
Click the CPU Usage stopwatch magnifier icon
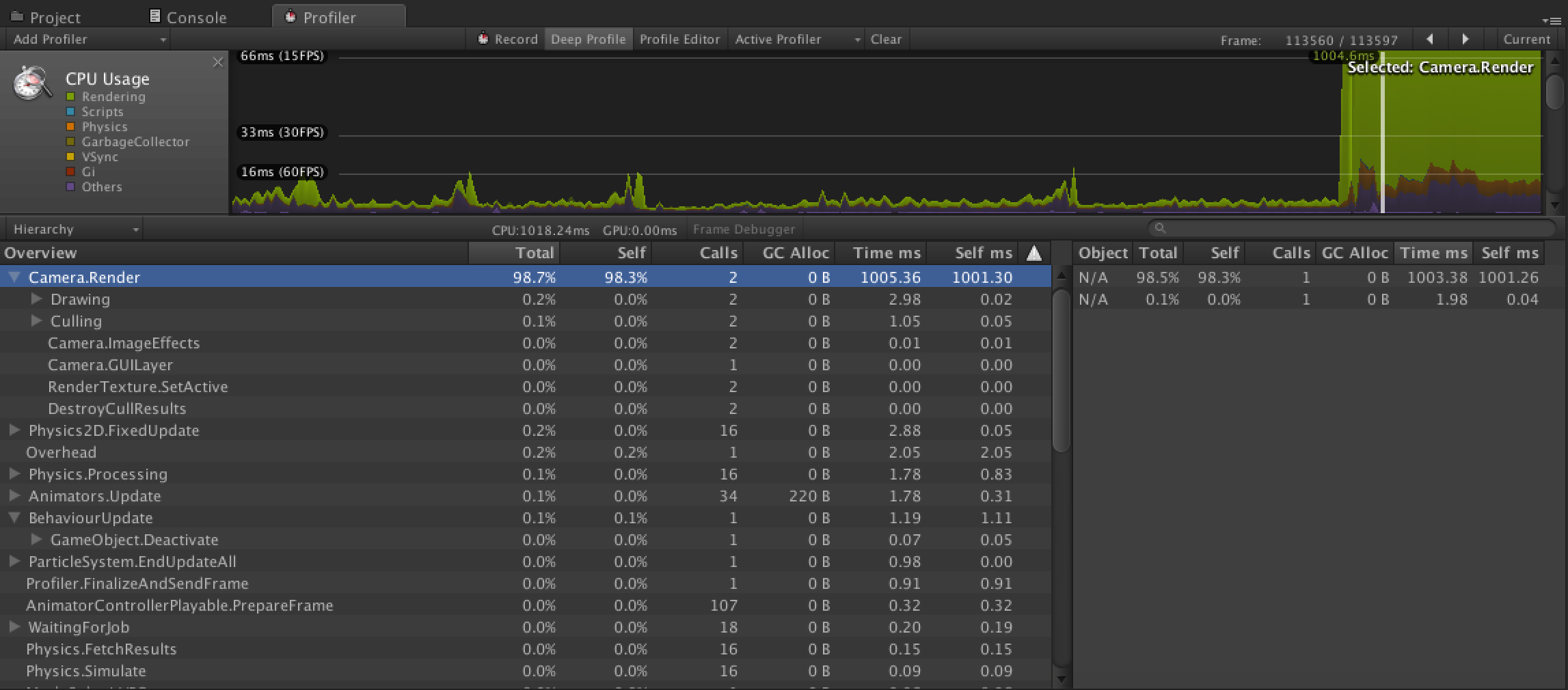point(32,83)
